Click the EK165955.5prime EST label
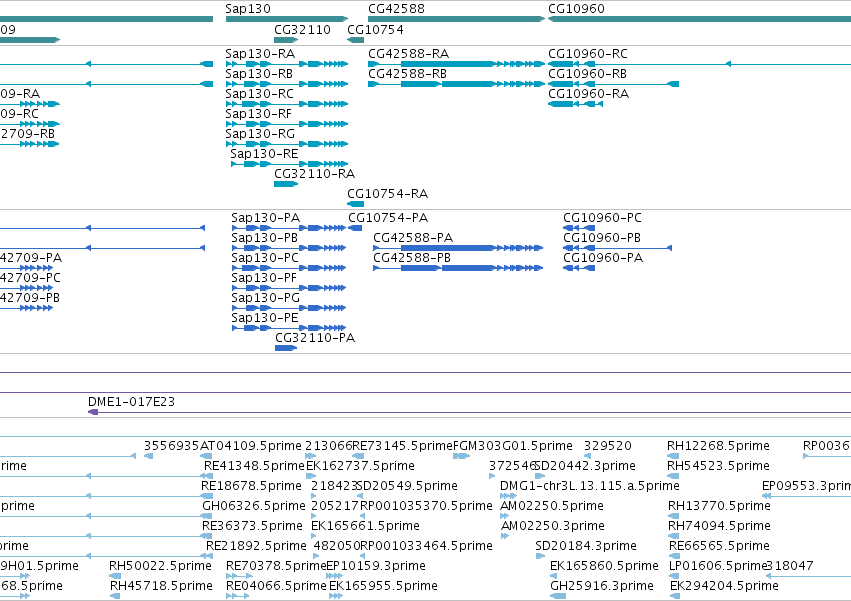 (x=383, y=586)
